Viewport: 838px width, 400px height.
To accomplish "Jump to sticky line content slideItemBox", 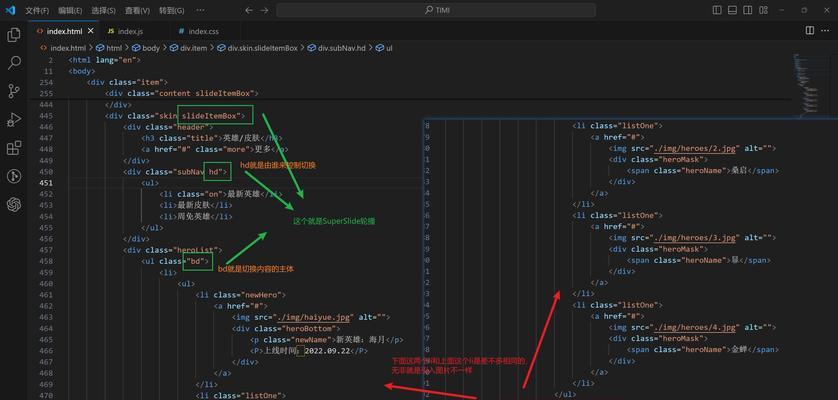I will coord(182,93).
